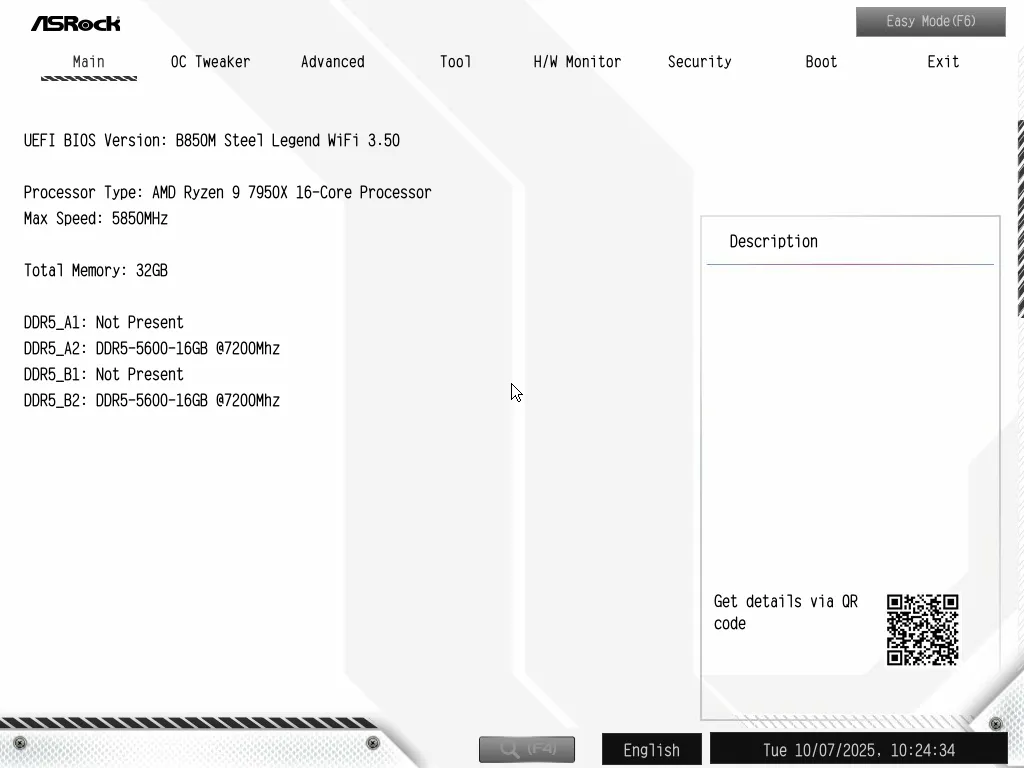Navigate to the Boot tab

coord(821,62)
